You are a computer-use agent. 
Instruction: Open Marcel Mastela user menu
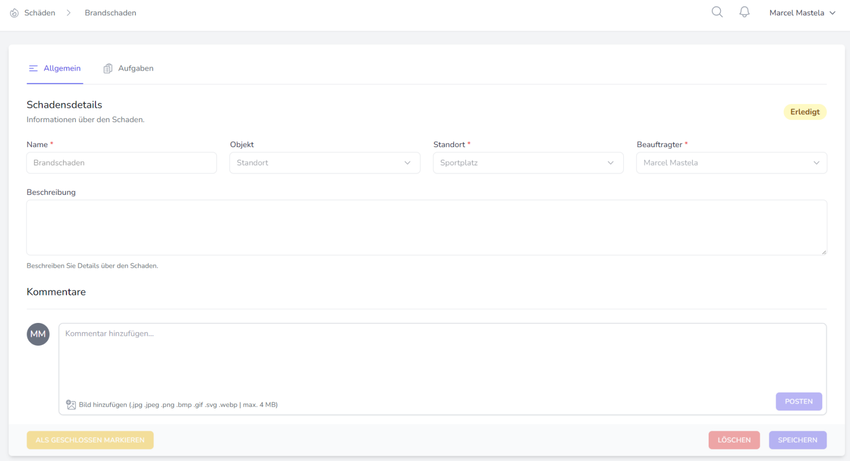pyautogui.click(x=802, y=13)
